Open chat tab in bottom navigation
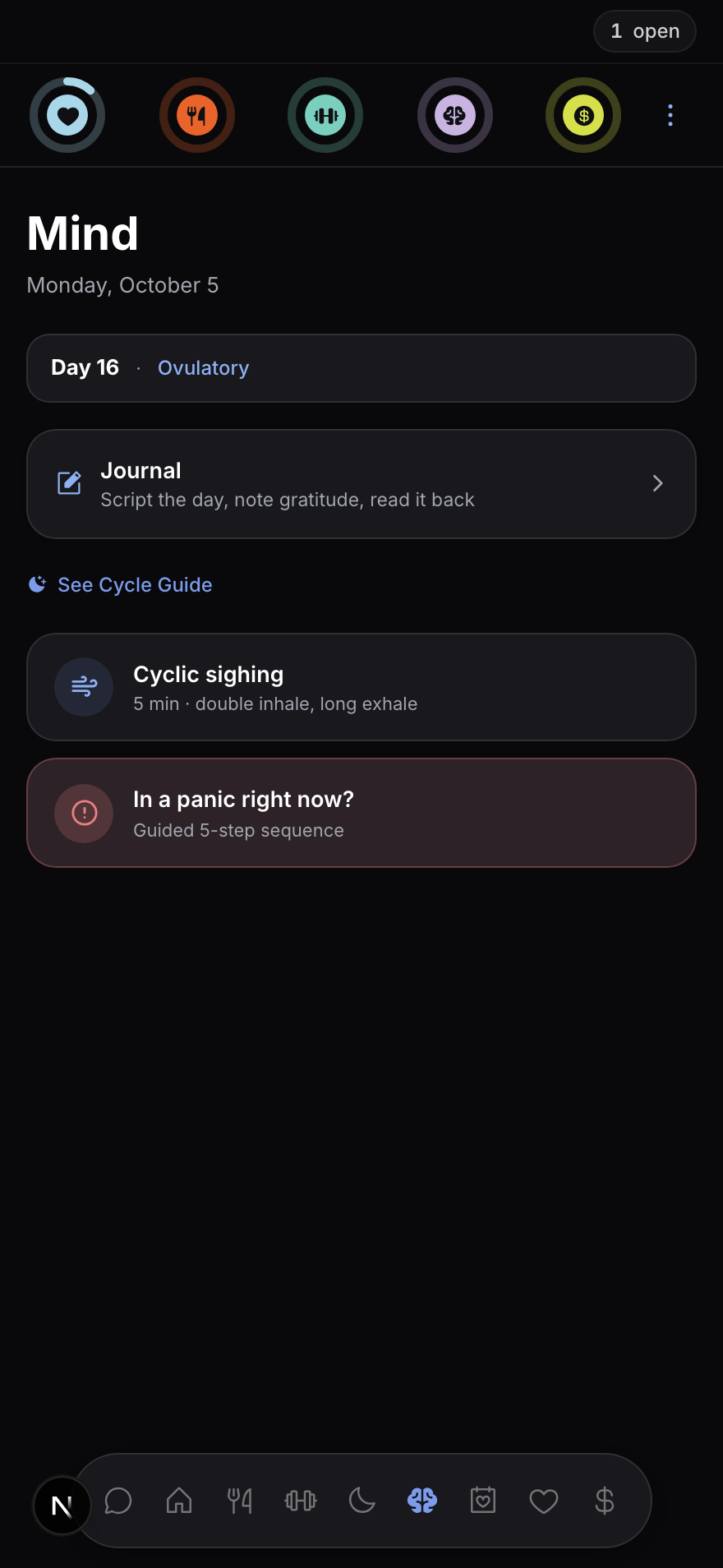The width and height of the screenshot is (723, 1568). (x=118, y=1501)
